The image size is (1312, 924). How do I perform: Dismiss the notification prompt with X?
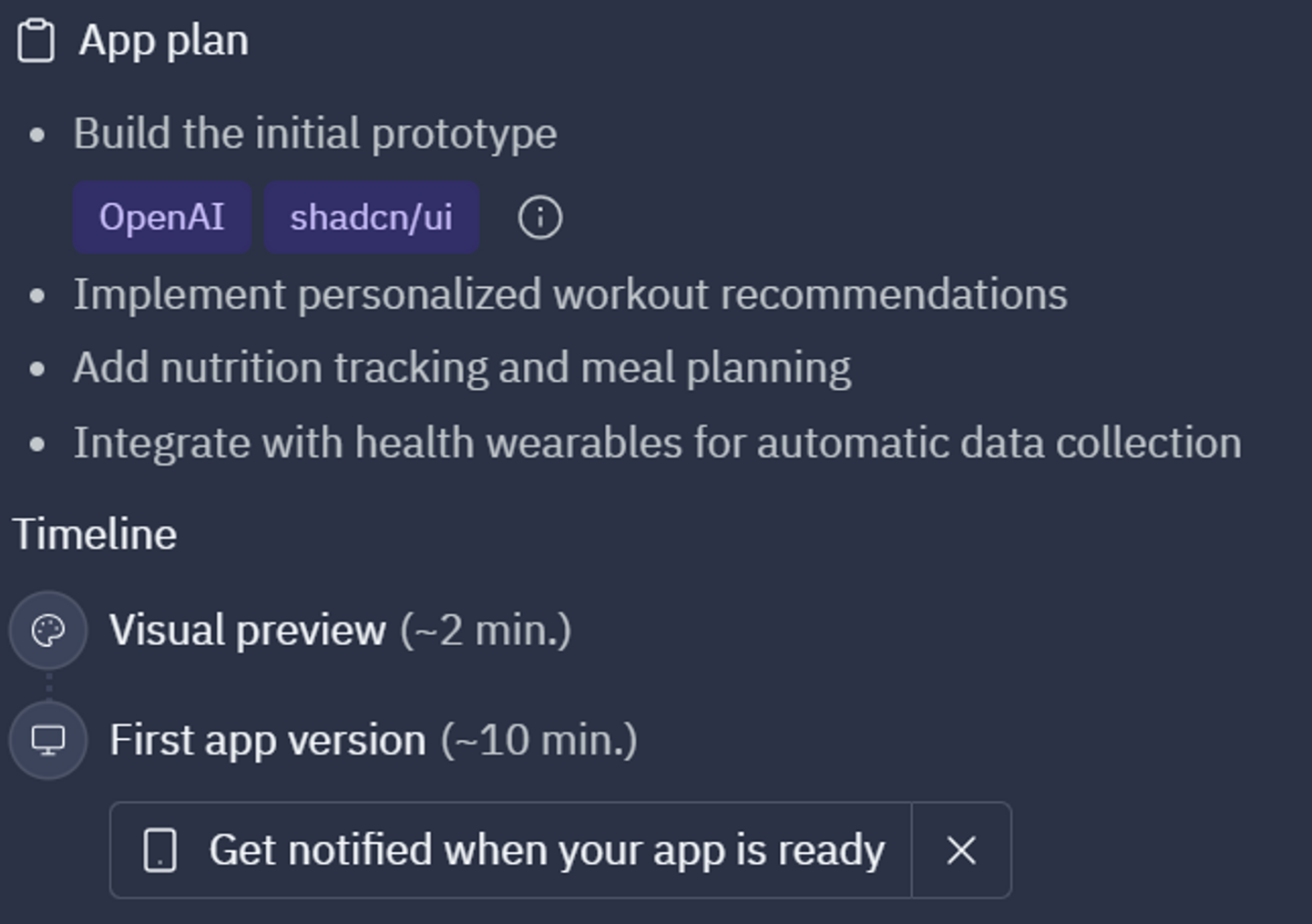coord(961,850)
